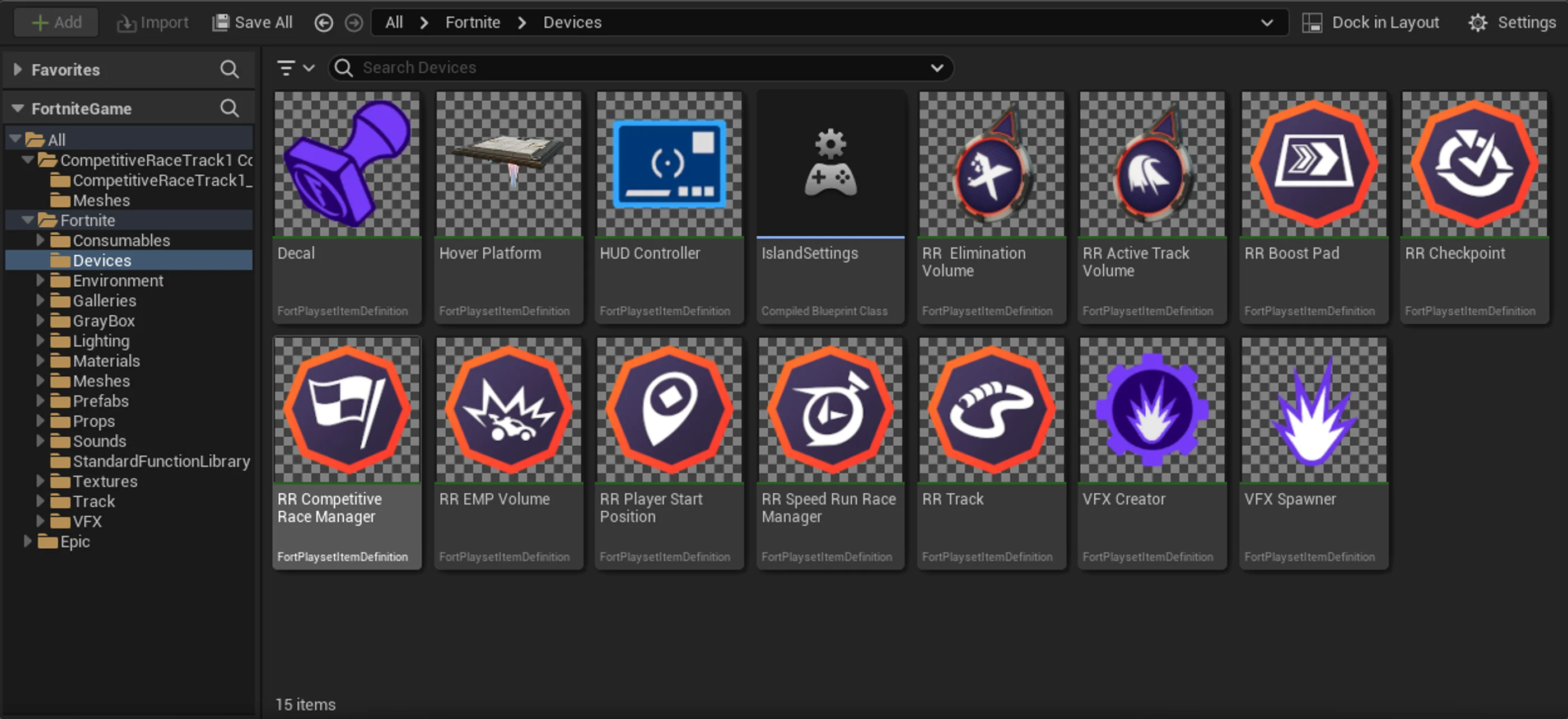Select the RR Competitive Race Manager asset
Screen dimensions: 1568x719
pos(347,453)
